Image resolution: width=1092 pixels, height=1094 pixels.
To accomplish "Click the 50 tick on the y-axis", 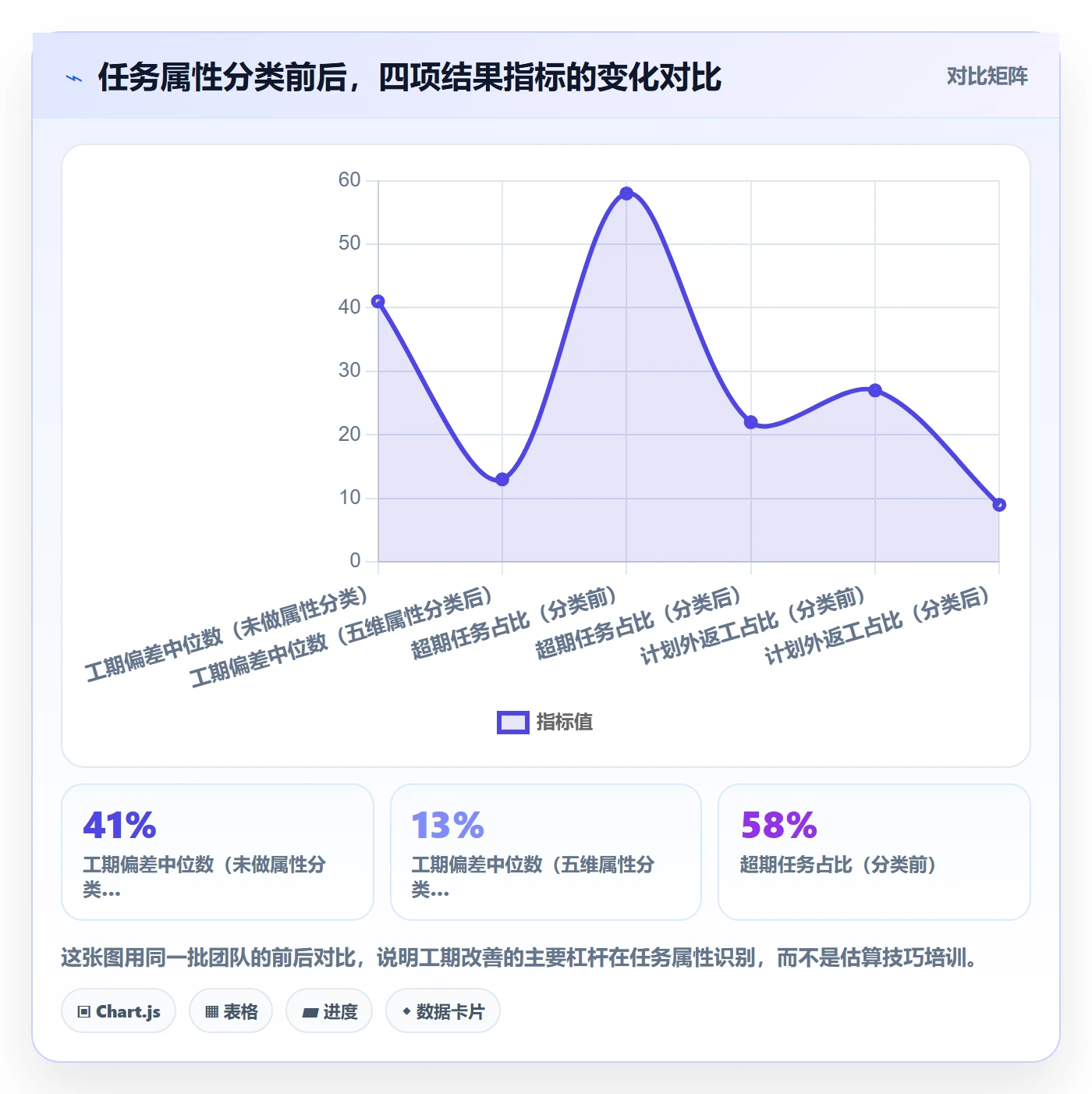I will 349,243.
